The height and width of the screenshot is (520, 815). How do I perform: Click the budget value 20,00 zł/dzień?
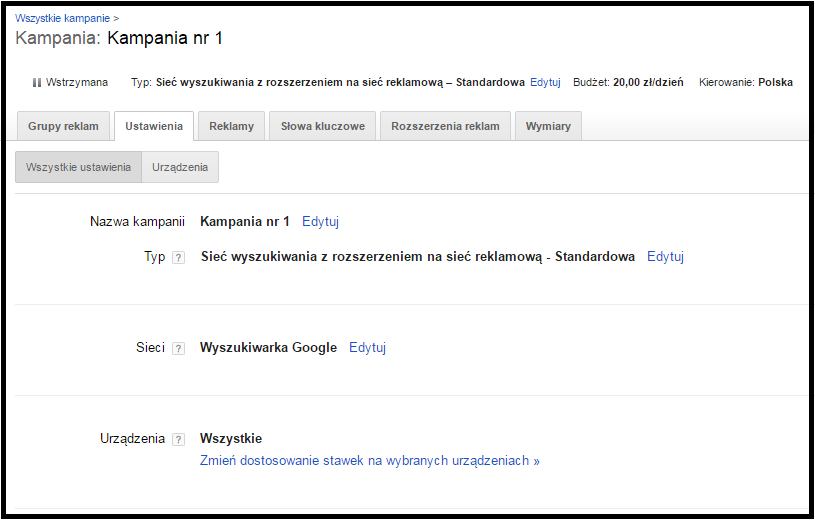tap(648, 82)
